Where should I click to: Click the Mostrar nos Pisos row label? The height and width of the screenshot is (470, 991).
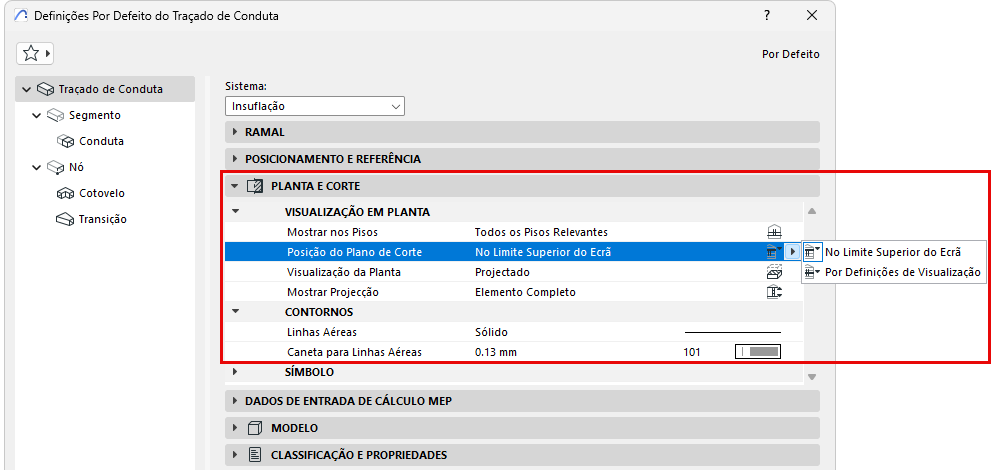(332, 232)
